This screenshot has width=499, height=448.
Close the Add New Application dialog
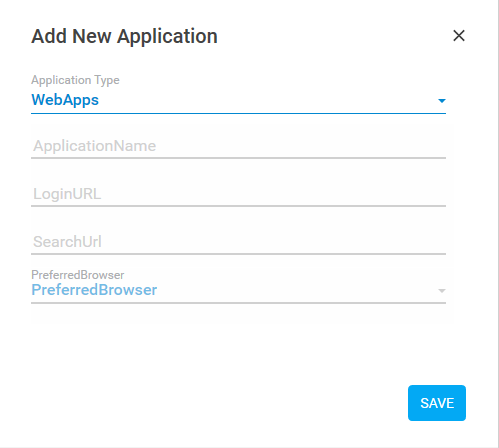coord(459,35)
